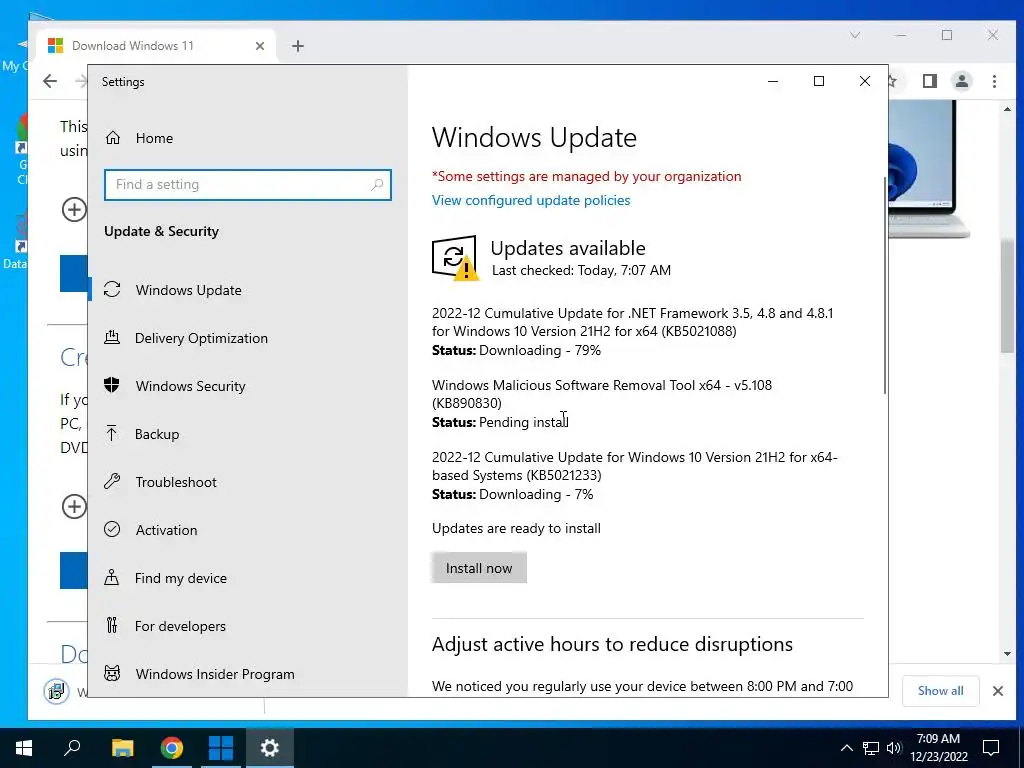
Task: Click the Activation checkmark circle icon
Action: 112,529
